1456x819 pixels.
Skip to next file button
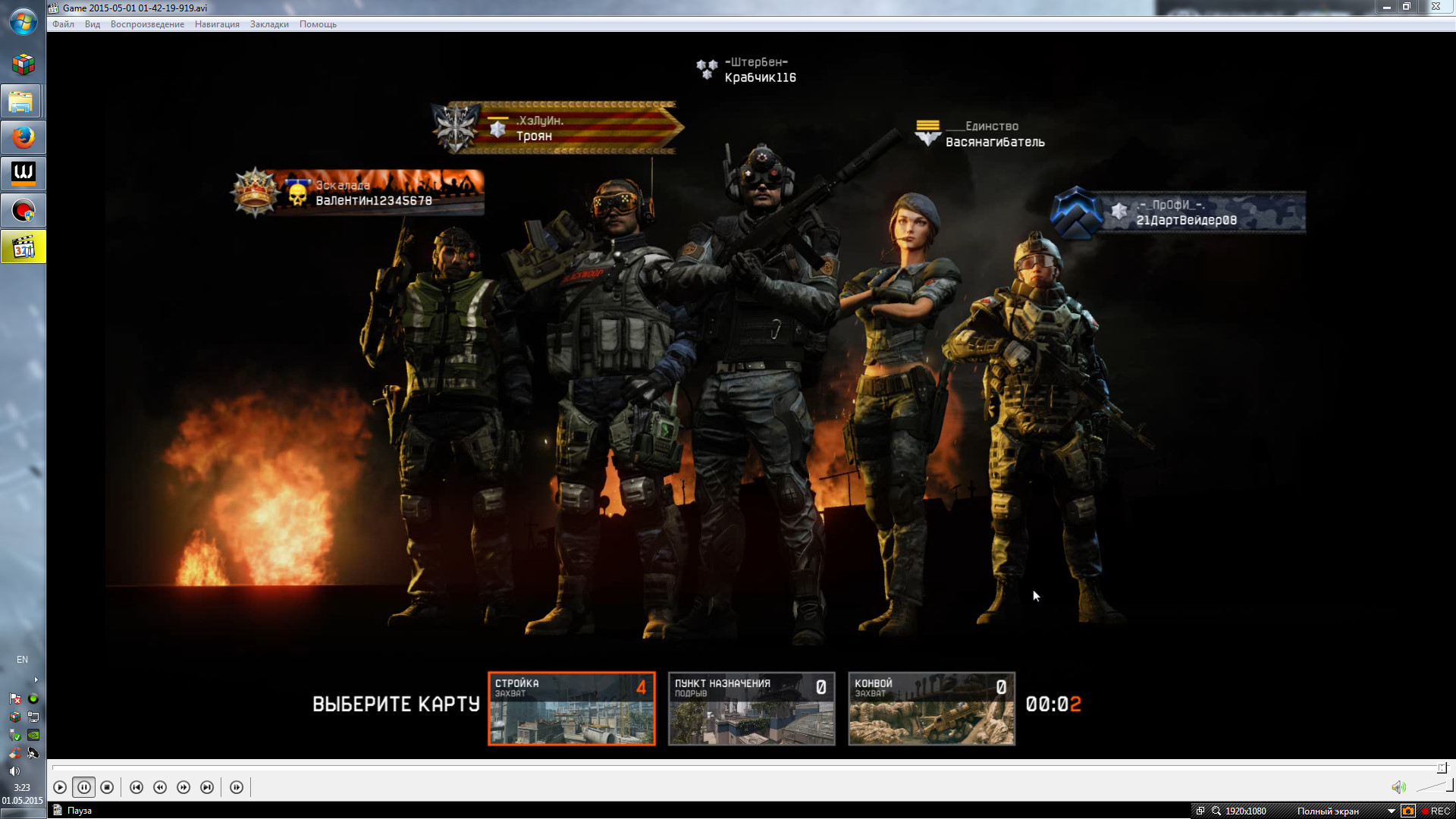pyautogui.click(x=207, y=787)
